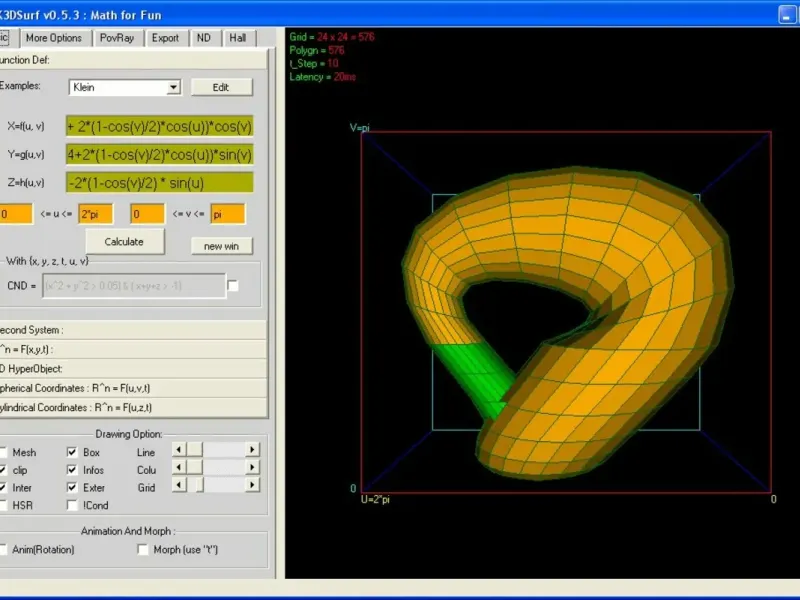Image resolution: width=800 pixels, height=600 pixels.
Task: Click the Line slider right arrow
Action: [x=252, y=451]
